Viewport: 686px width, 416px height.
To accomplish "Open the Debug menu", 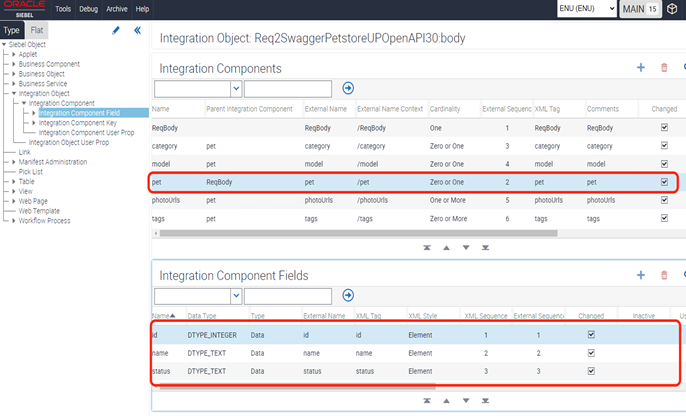I will [x=88, y=9].
